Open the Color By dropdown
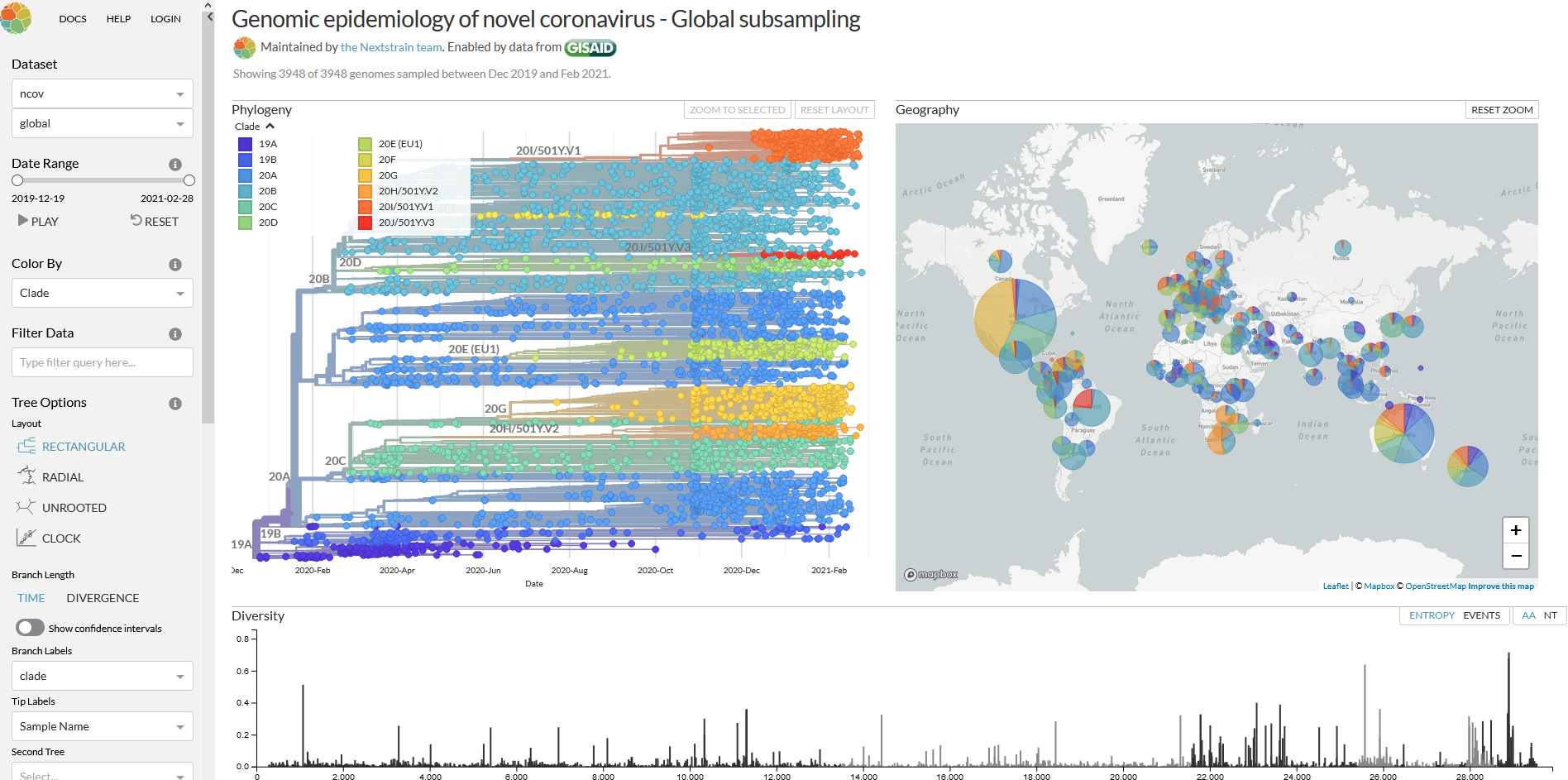Viewport: 1568px width, 780px height. point(102,293)
